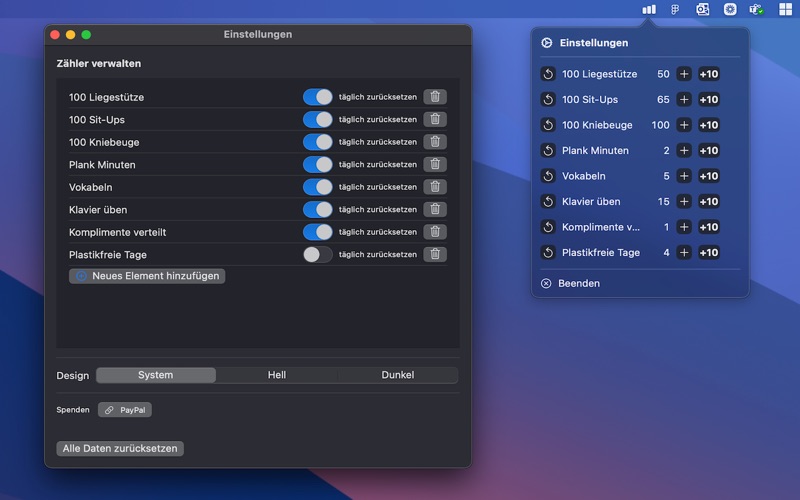This screenshot has width=800, height=500.
Task: Add ten to Plastikfreie Tage
Action: 709,253
